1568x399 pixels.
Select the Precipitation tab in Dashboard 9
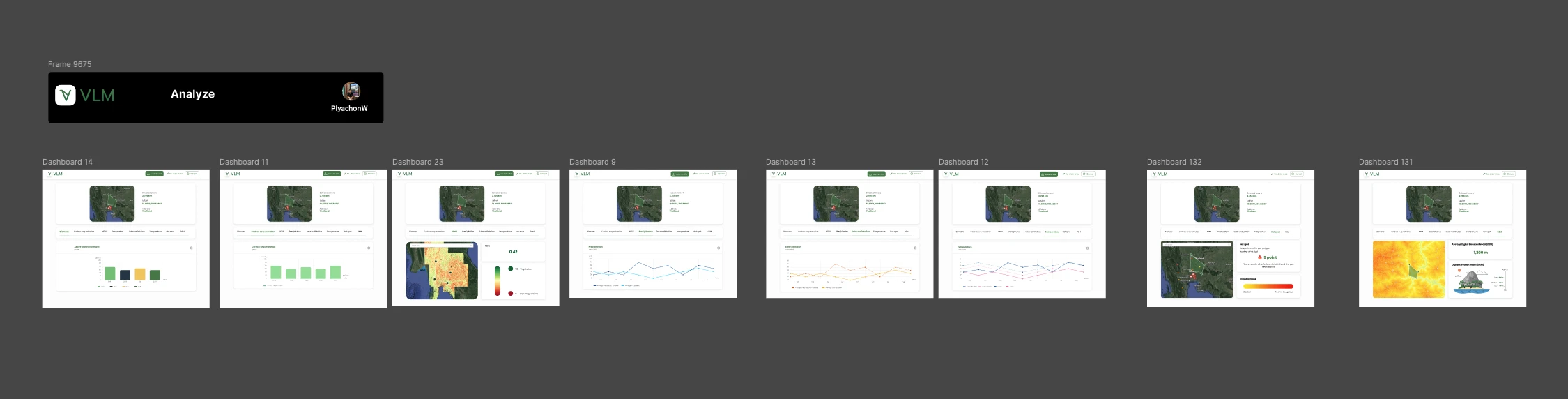(x=645, y=232)
